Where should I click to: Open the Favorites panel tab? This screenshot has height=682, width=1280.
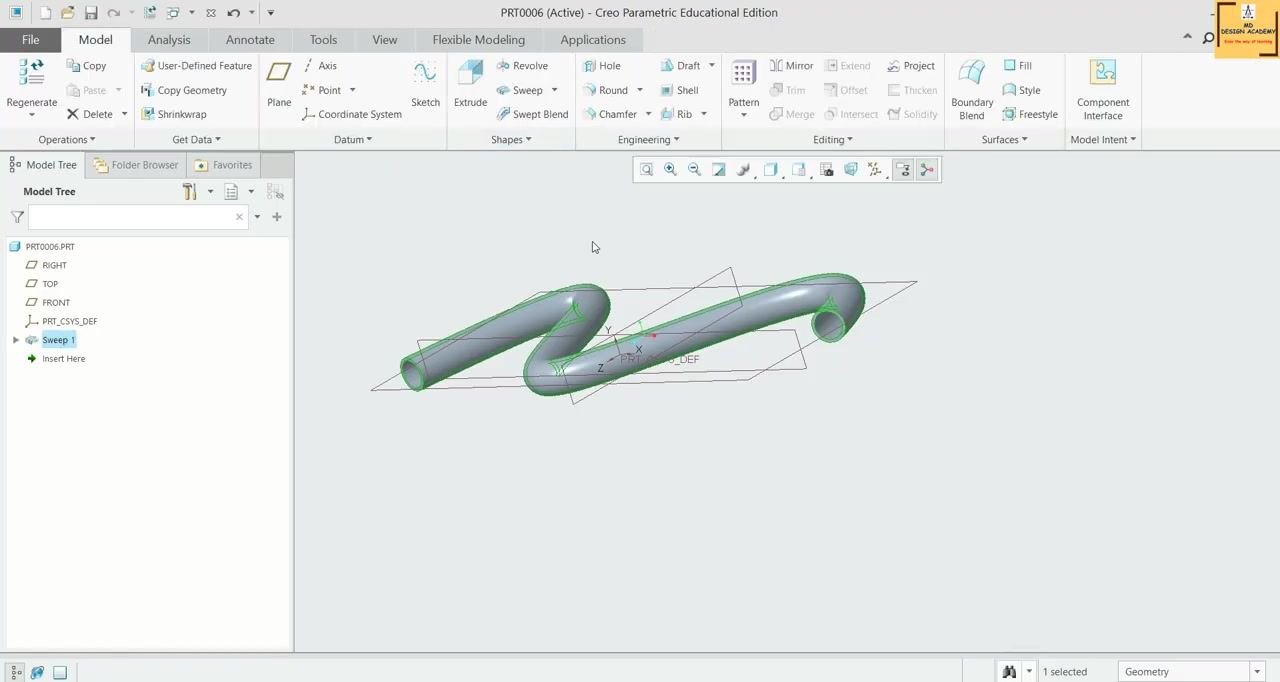[x=223, y=165]
